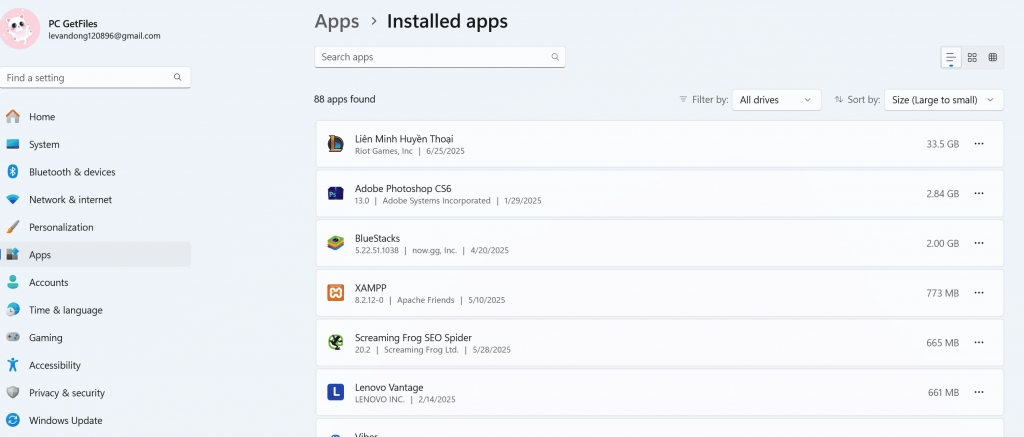Open more options for BlueStacks
The image size is (1024, 437).
click(978, 243)
